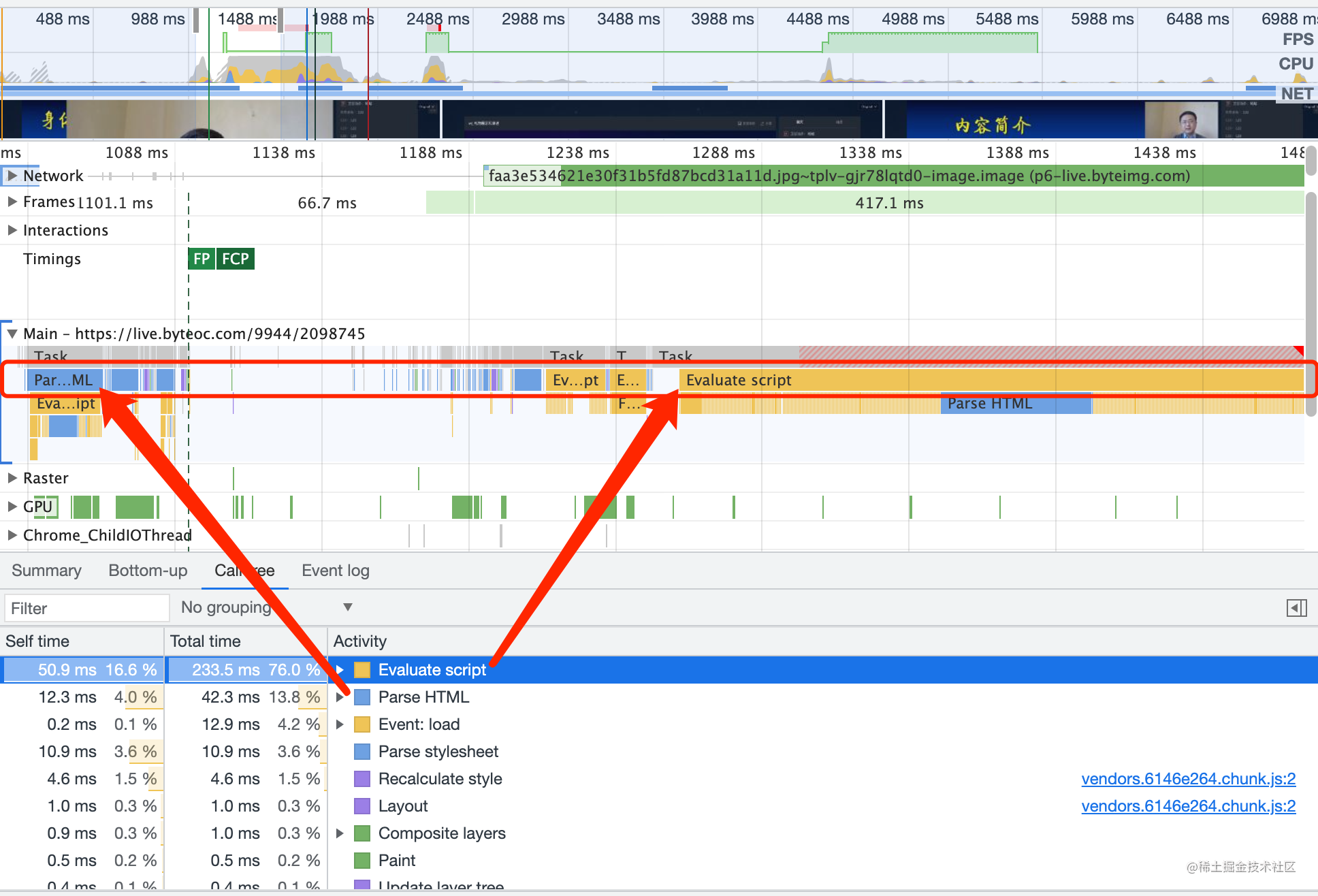Screen dimensions: 1318x896
Task: Expand the Event: load activity row
Action: pos(340,724)
